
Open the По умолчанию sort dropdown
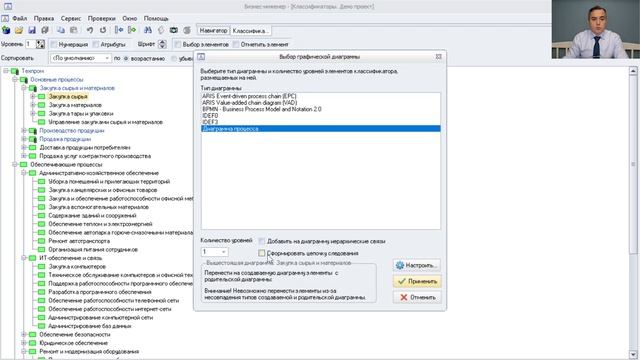click(81, 58)
